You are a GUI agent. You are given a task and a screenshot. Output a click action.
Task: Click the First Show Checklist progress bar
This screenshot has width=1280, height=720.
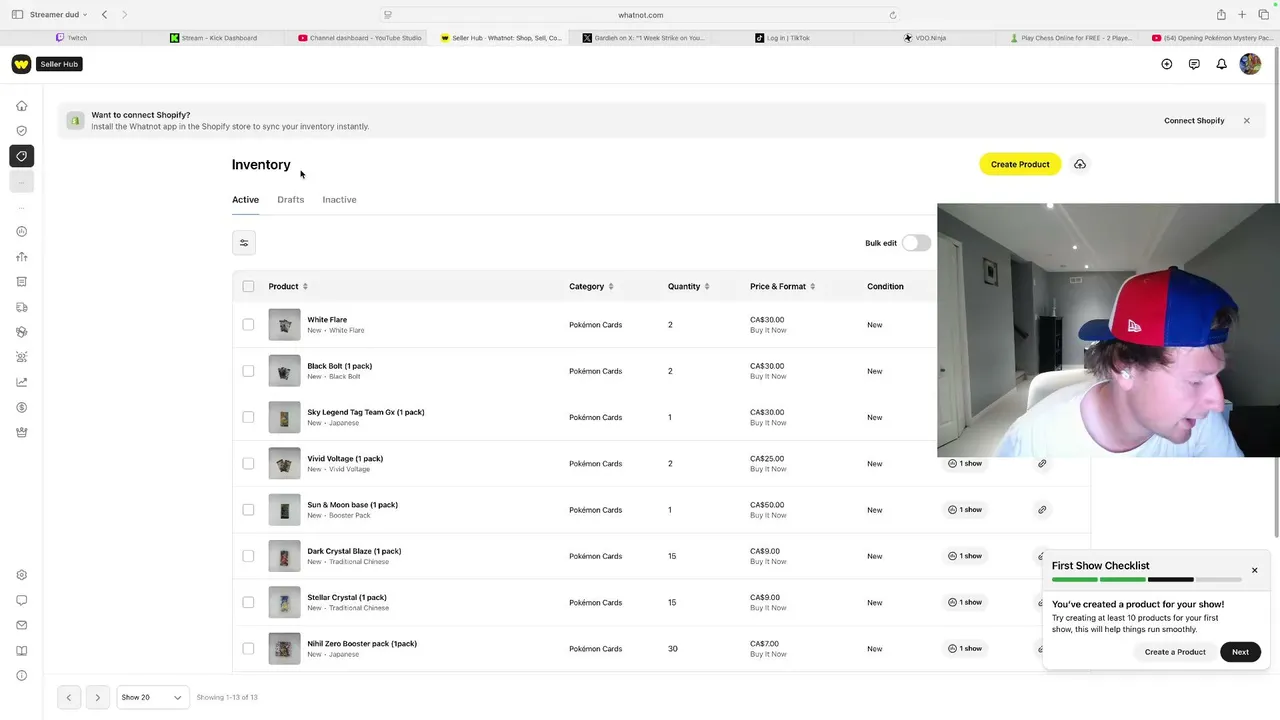[x=1147, y=580]
